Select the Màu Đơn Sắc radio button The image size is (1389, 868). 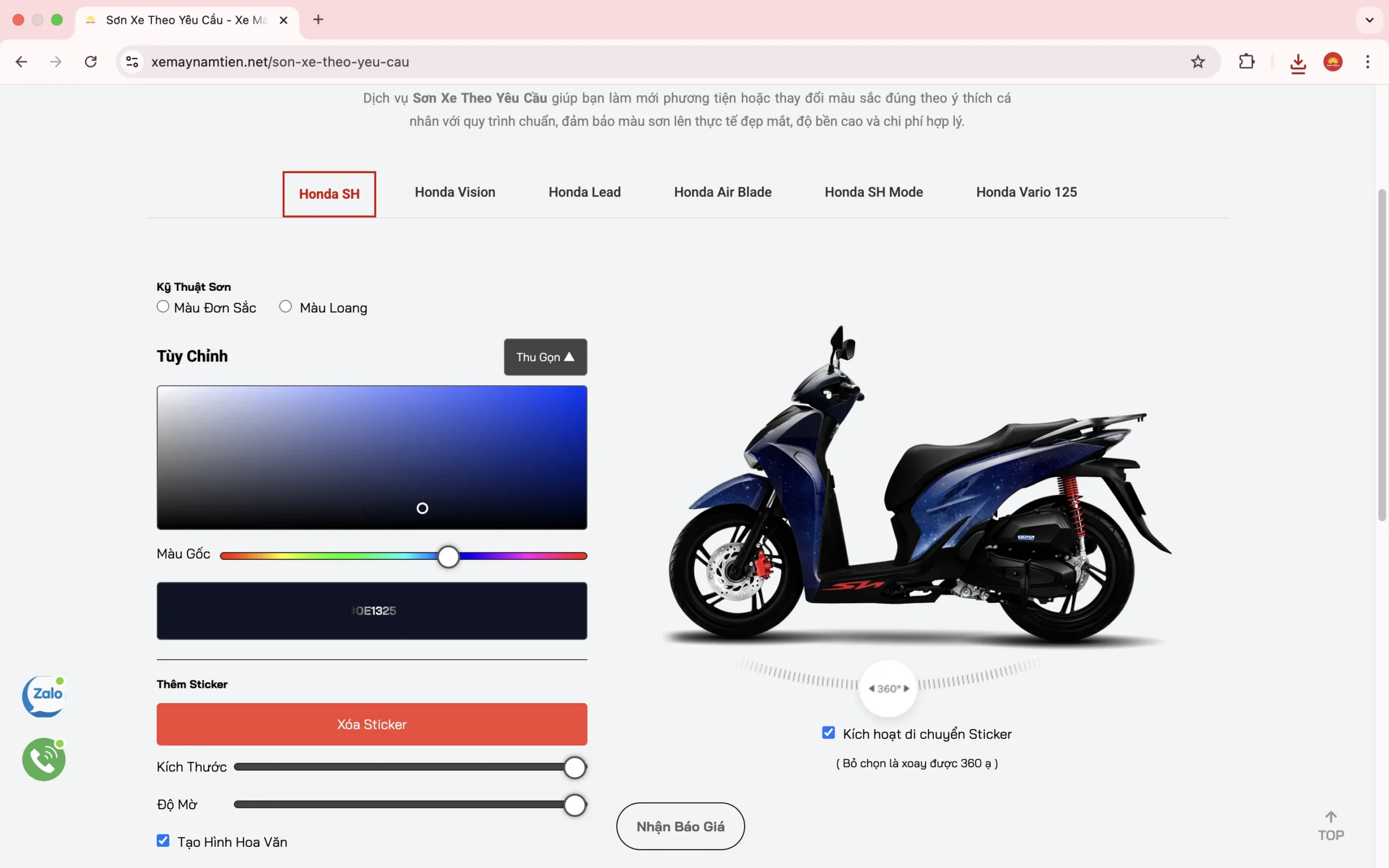tap(163, 307)
